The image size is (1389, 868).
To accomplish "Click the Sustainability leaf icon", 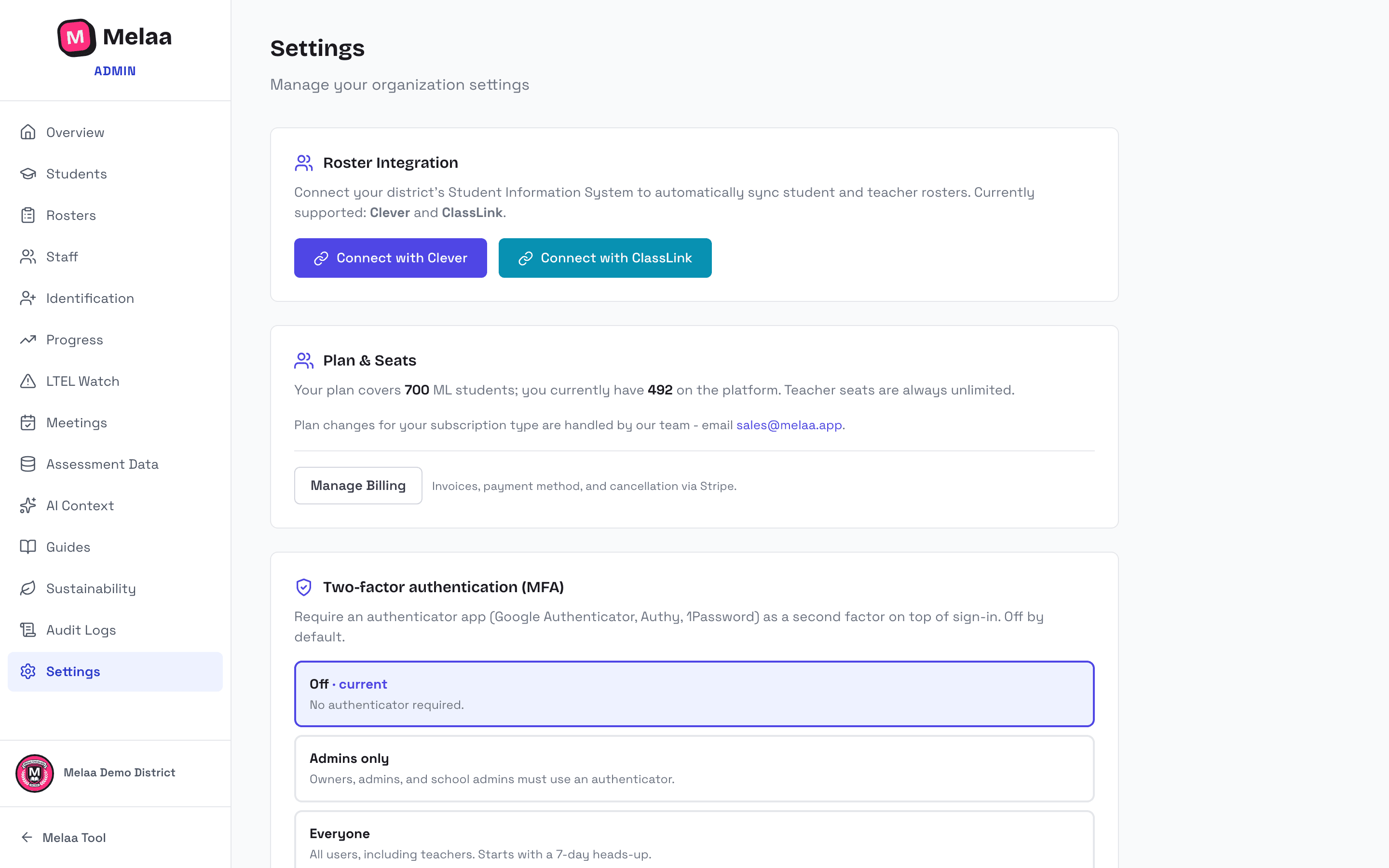I will point(27,588).
